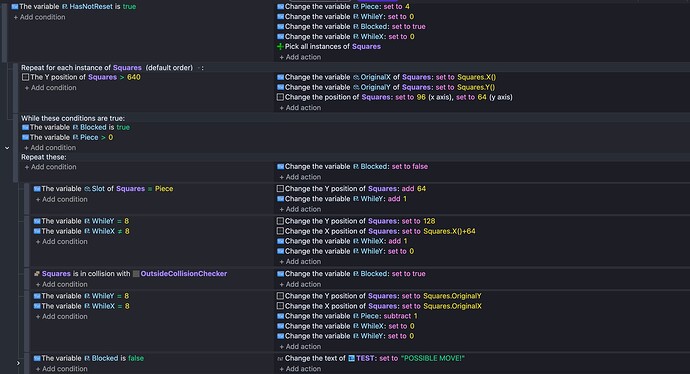Click value 64 in Y position add action
Screen dimensions: 690x374
(x=421, y=189)
